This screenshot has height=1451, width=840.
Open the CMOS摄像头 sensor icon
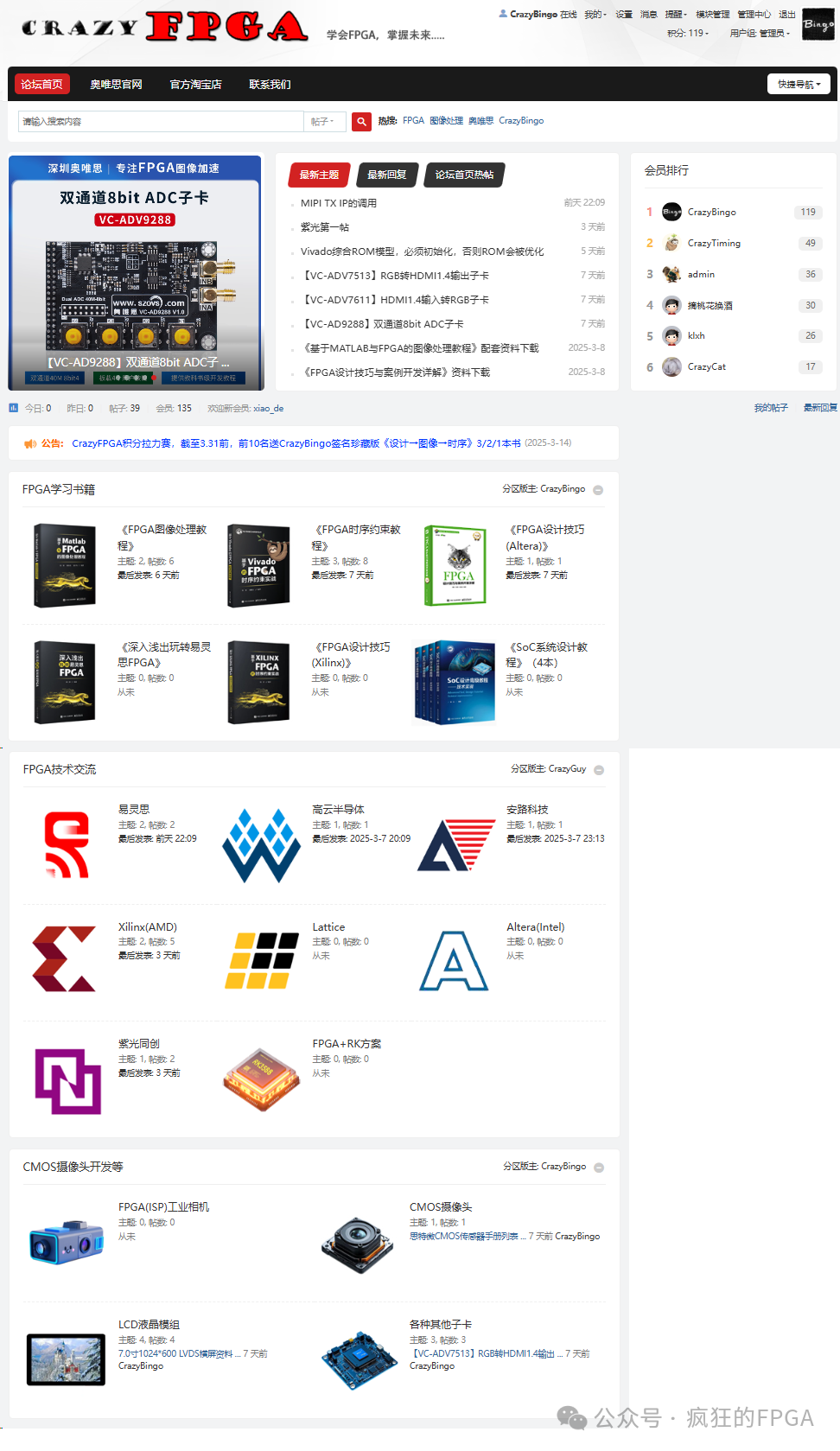358,1244
